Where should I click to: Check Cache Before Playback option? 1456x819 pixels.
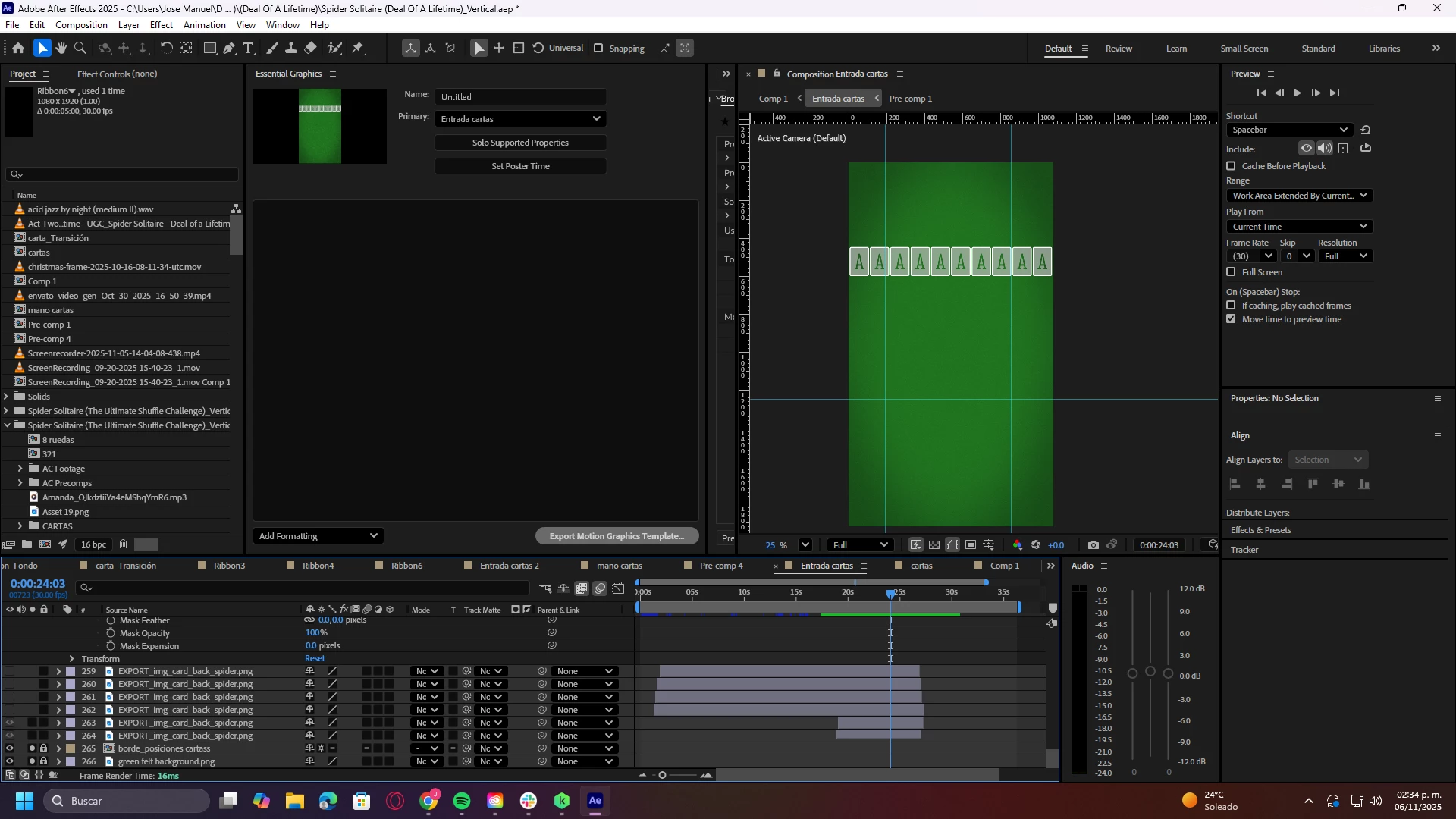click(x=1231, y=165)
